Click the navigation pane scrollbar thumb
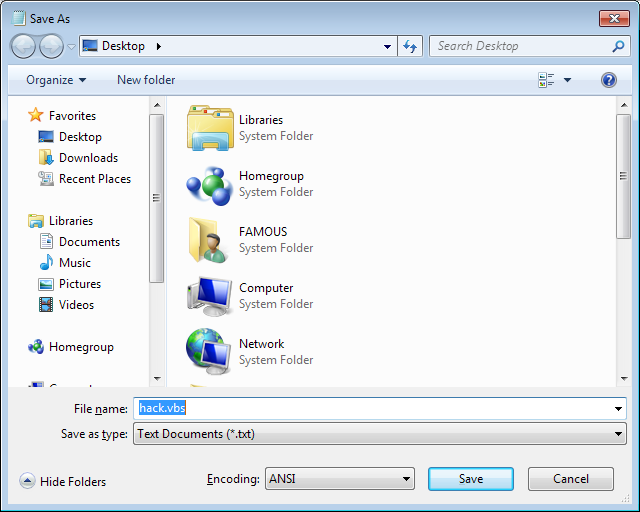Screen dimensions: 640x512 (157, 198)
